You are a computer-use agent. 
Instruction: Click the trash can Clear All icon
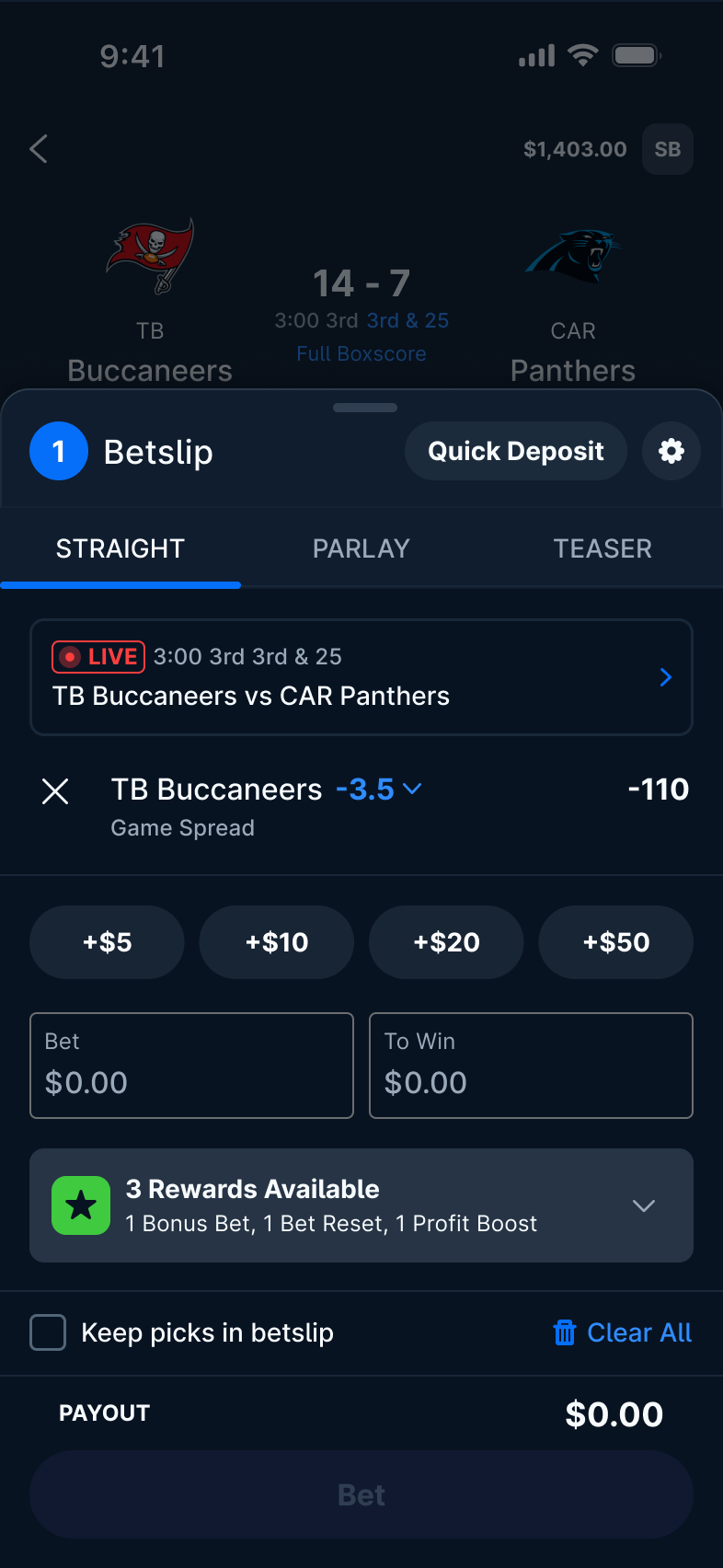pyautogui.click(x=565, y=1332)
